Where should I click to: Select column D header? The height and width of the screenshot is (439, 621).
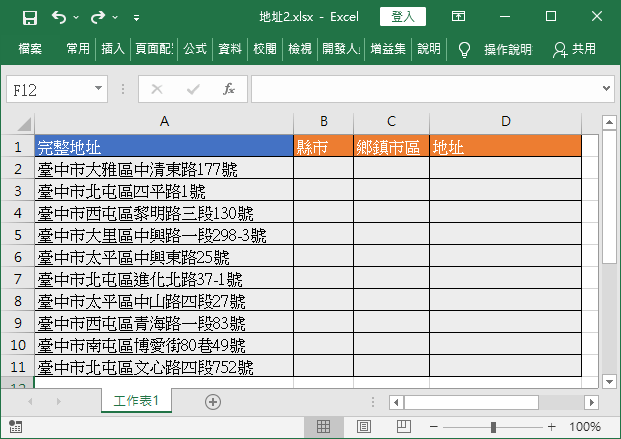pos(505,121)
